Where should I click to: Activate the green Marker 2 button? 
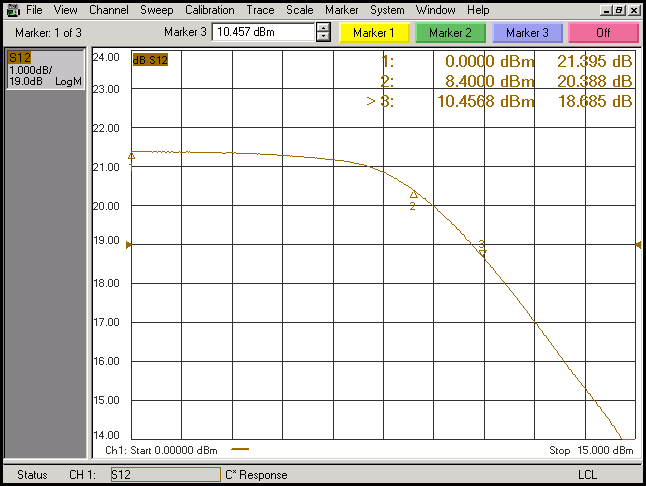(x=450, y=33)
